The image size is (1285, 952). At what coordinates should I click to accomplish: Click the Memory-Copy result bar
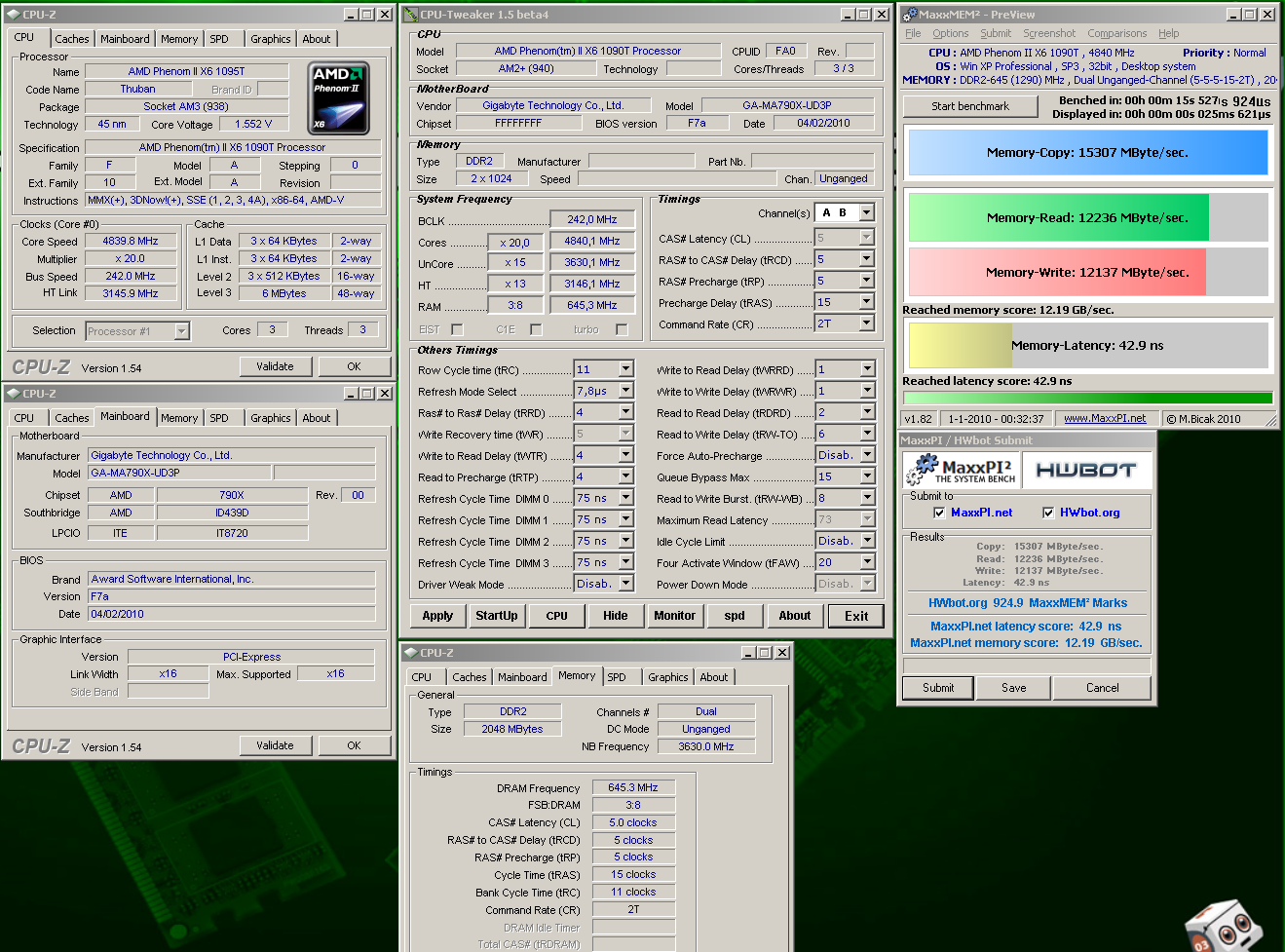tap(1088, 153)
